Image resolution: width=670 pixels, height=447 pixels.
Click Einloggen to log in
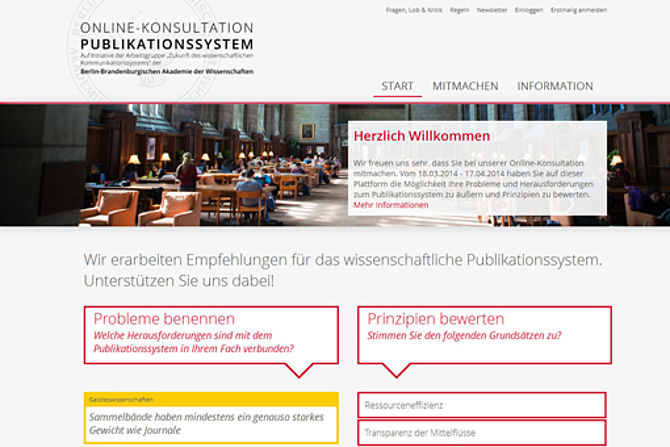[530, 10]
